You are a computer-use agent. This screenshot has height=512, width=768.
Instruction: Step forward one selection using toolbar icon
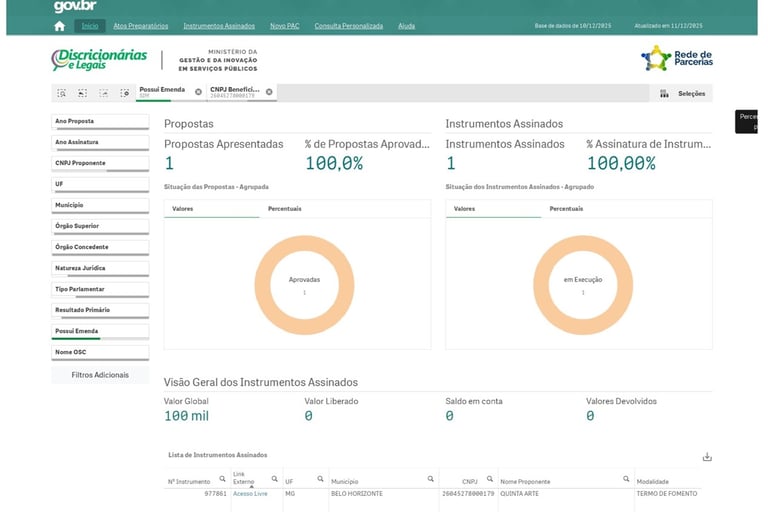pyautogui.click(x=103, y=93)
